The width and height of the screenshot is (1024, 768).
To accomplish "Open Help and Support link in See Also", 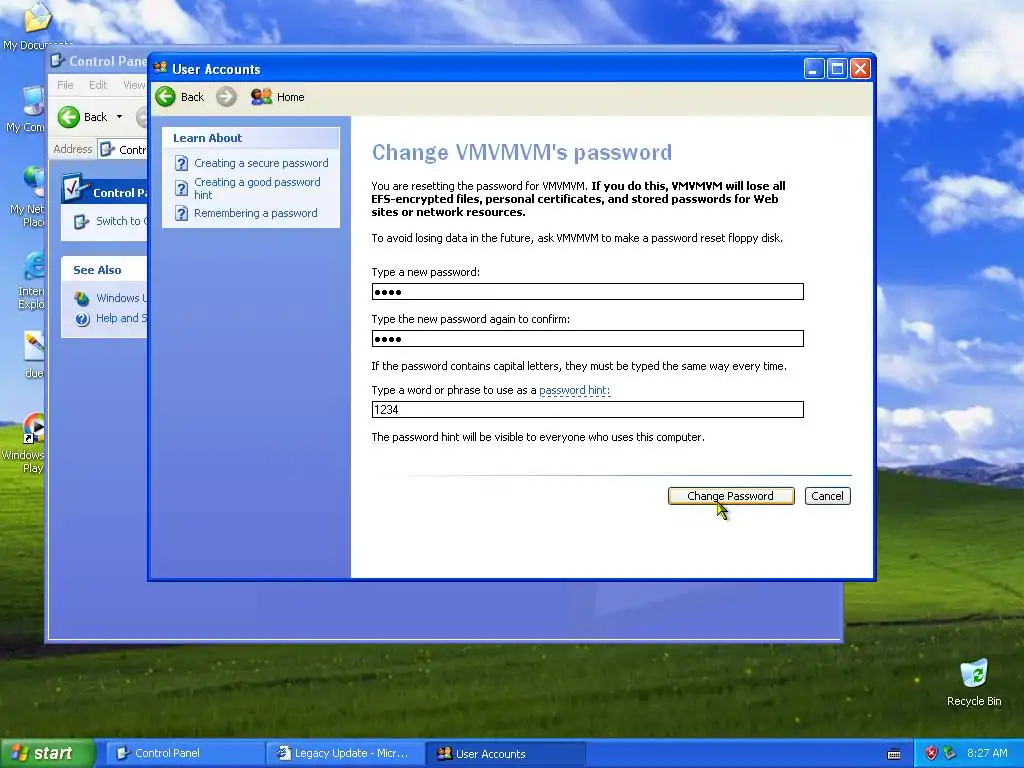I will (x=121, y=318).
